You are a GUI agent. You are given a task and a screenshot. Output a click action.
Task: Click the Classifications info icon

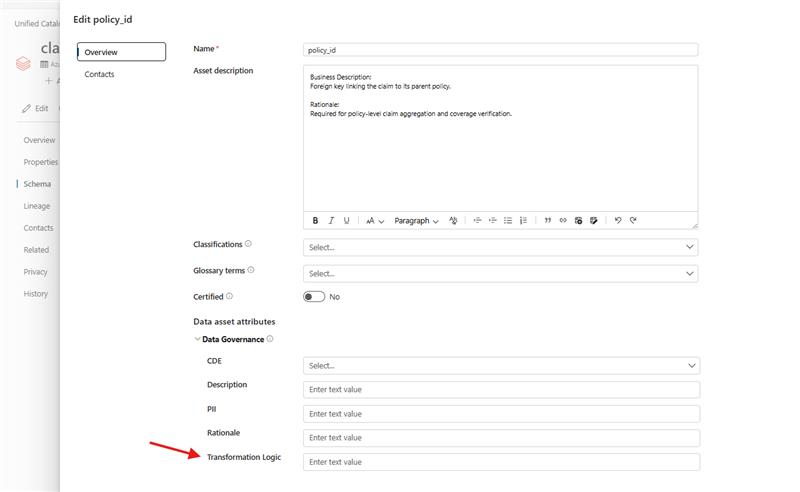(248, 244)
